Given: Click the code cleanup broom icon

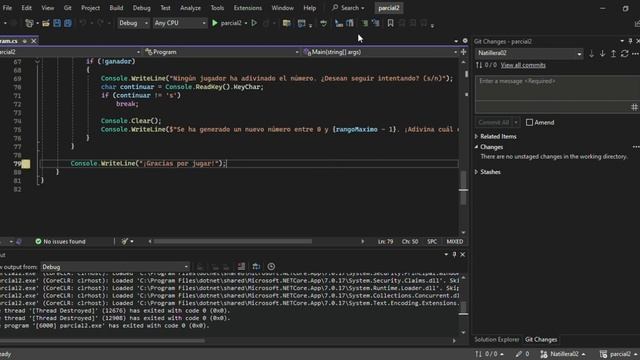Looking at the screenshot, I should pyautogui.click(x=125, y=242).
